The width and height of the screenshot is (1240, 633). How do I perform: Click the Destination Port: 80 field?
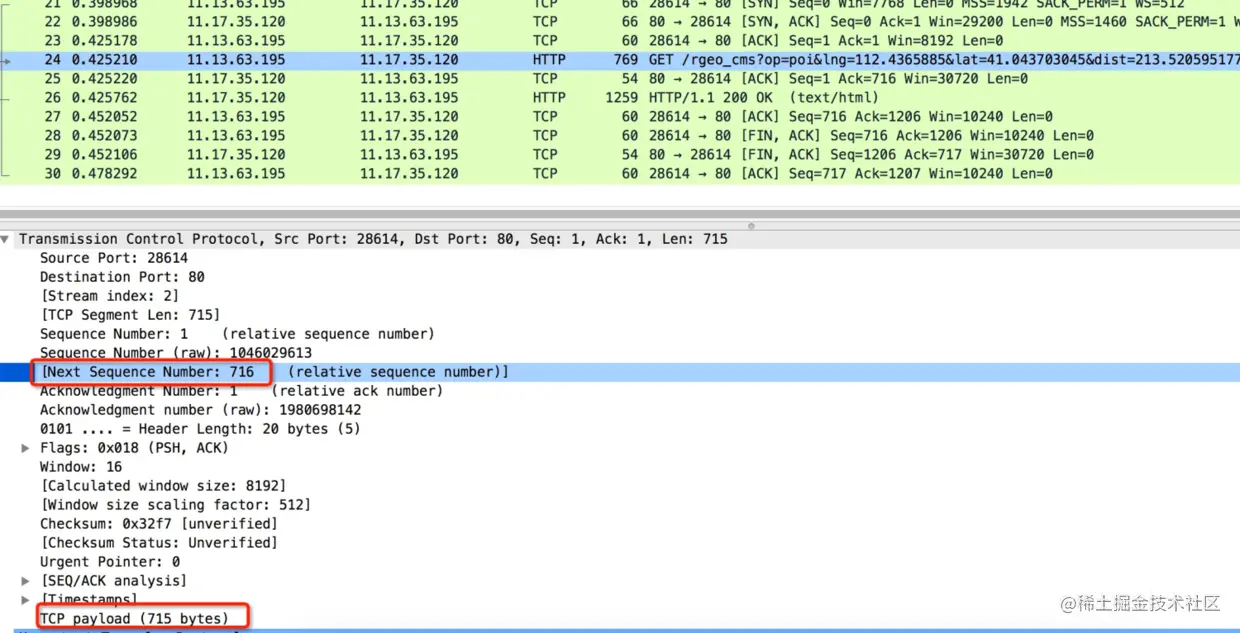[122, 277]
